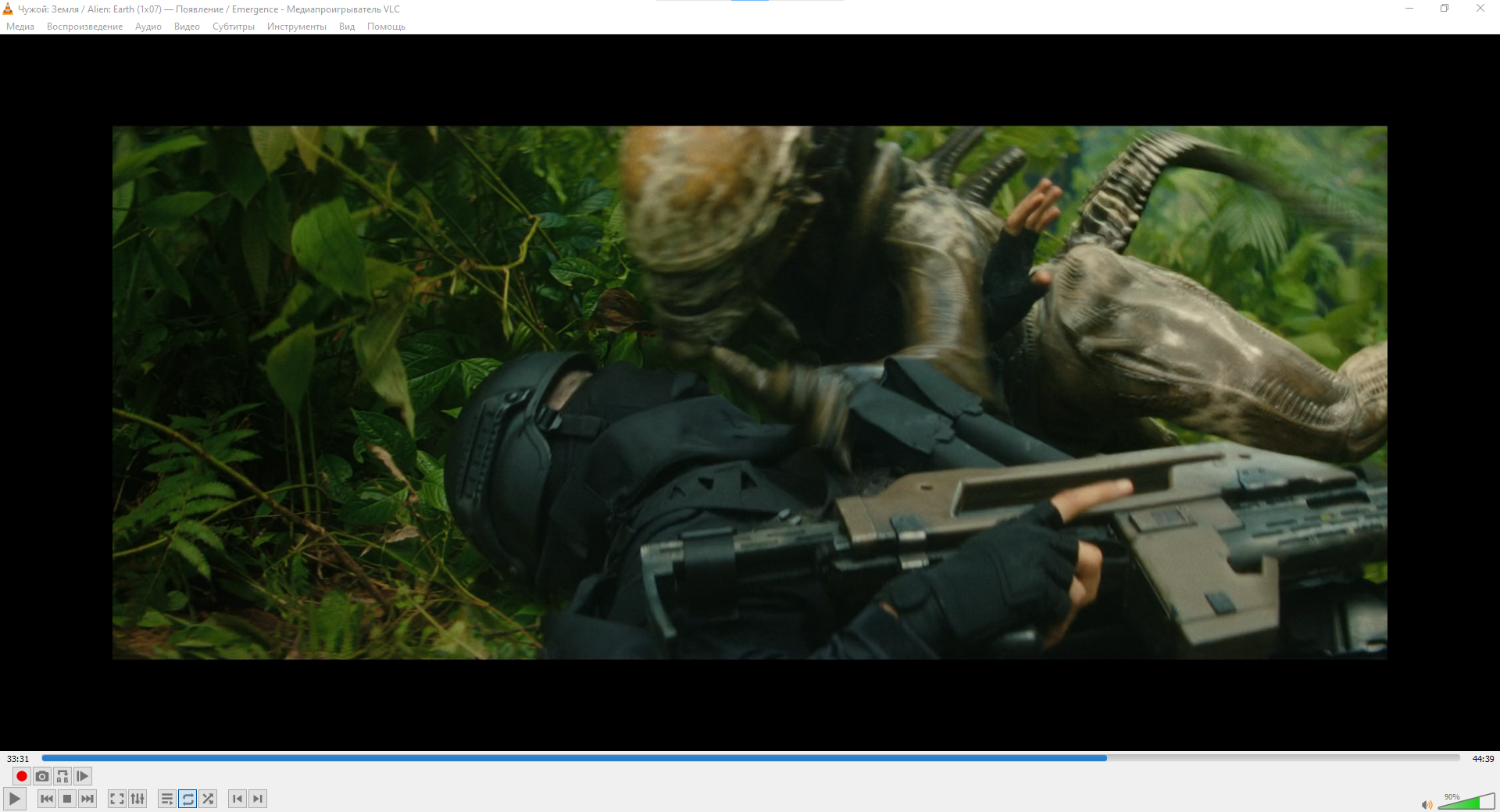Go to the previous media item
This screenshot has width=1500, height=812.
pyautogui.click(x=47, y=799)
